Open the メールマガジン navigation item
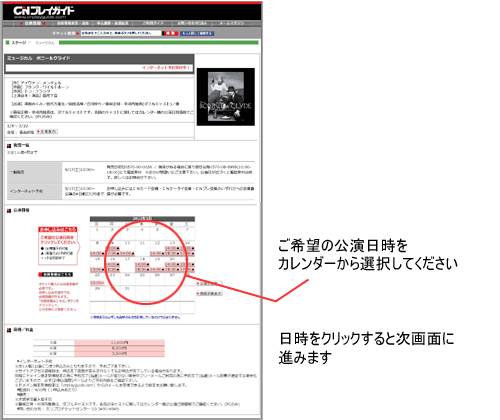 tap(232, 23)
